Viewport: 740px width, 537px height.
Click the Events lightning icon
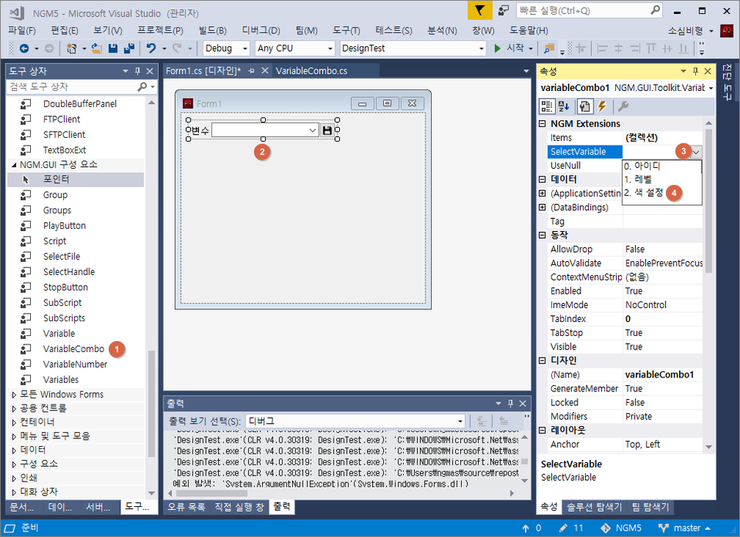point(602,106)
